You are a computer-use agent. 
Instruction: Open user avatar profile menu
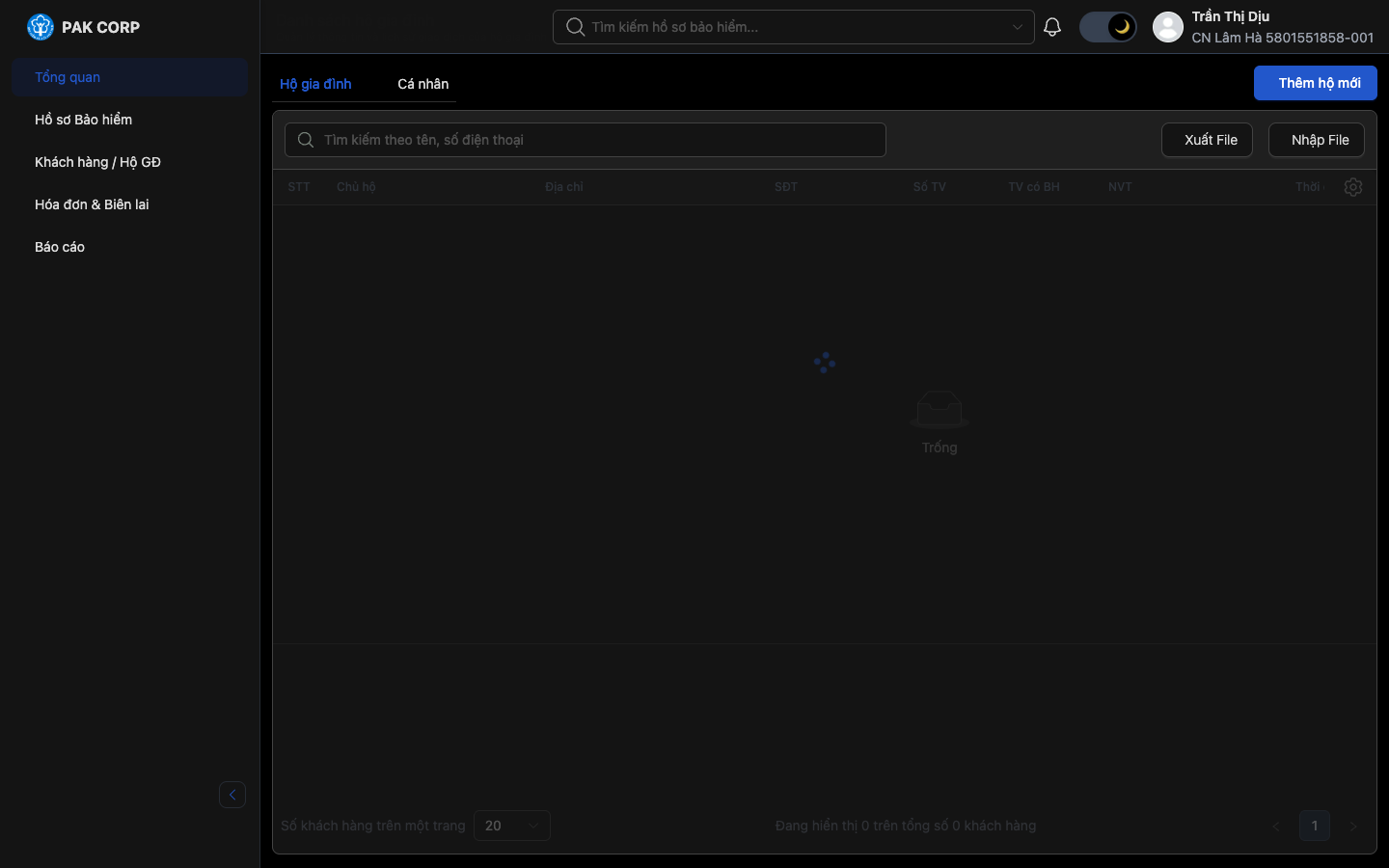point(1168,27)
